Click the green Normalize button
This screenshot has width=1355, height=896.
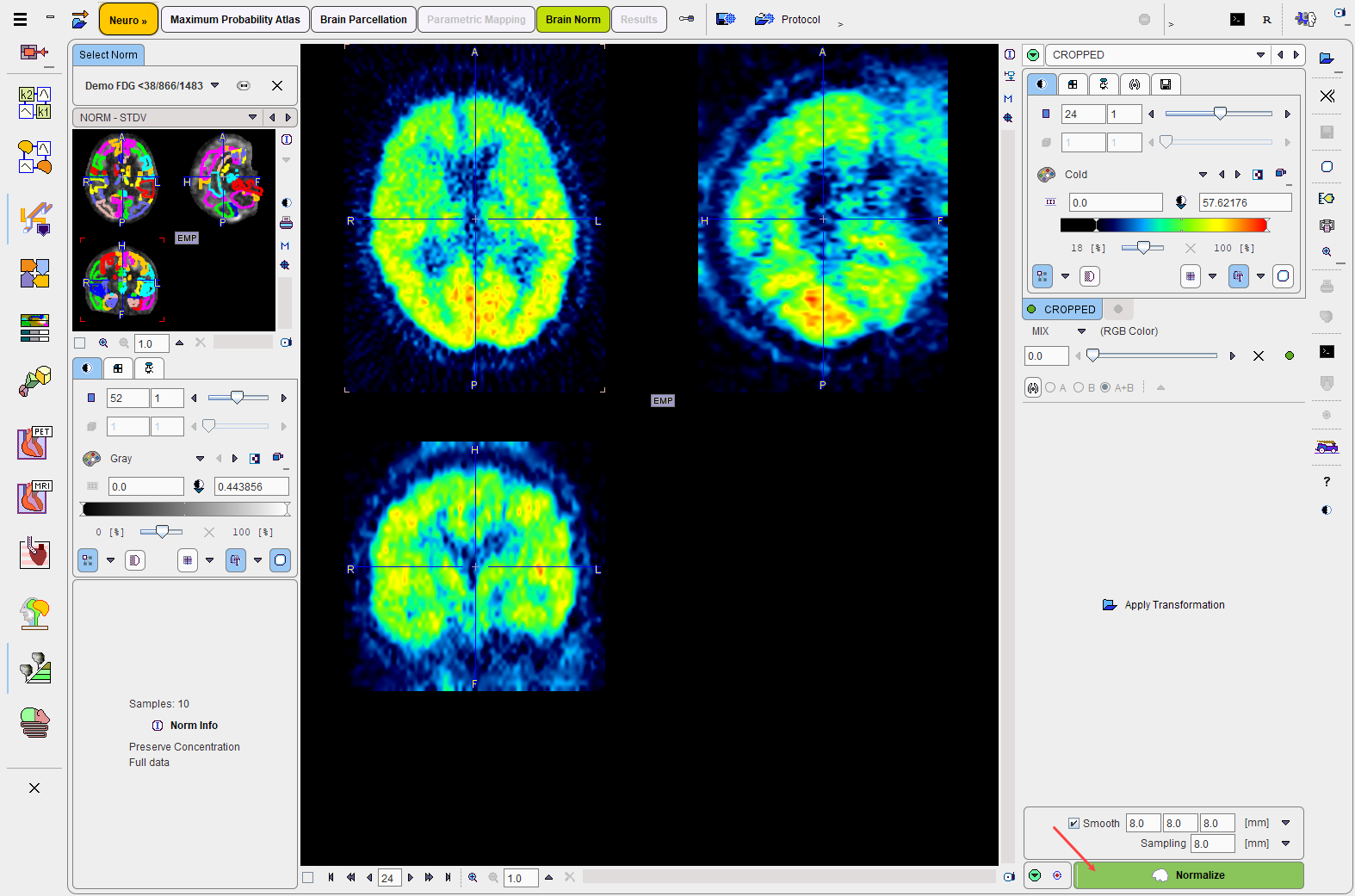tap(1189, 875)
